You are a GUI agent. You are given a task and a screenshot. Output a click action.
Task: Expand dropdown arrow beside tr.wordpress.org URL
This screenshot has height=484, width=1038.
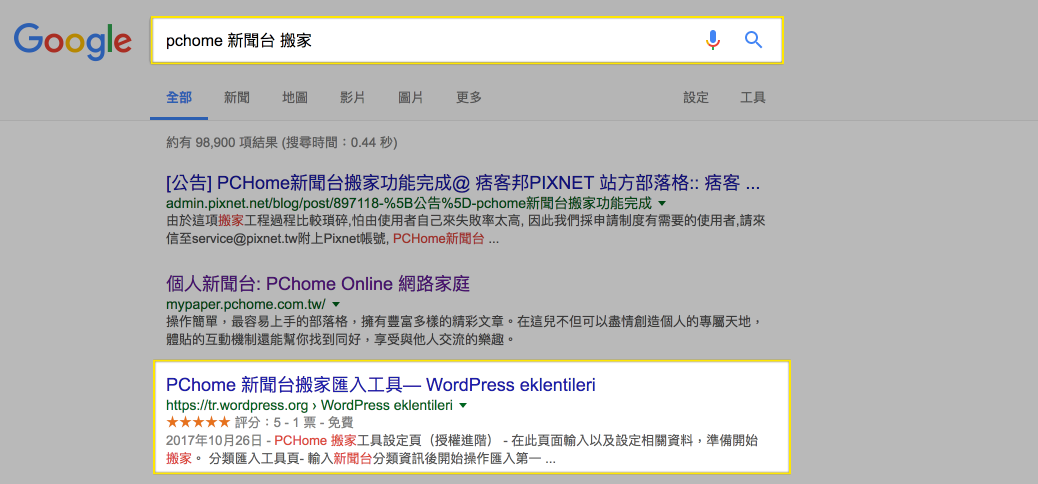click(463, 405)
